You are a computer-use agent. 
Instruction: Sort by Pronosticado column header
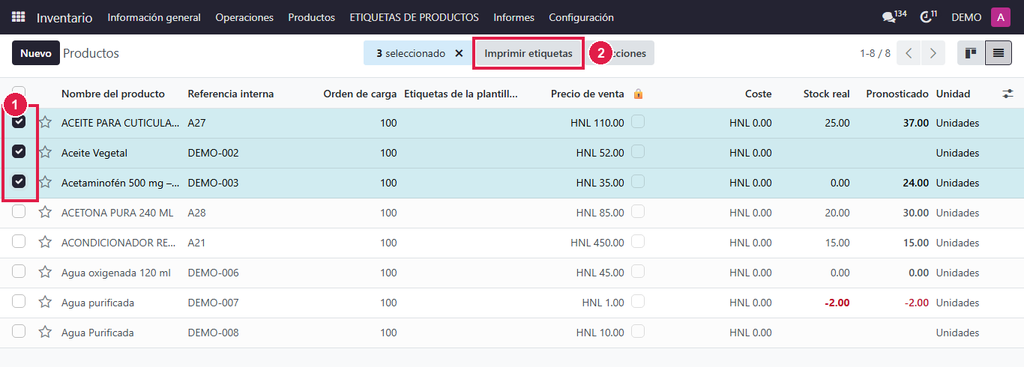(897, 94)
